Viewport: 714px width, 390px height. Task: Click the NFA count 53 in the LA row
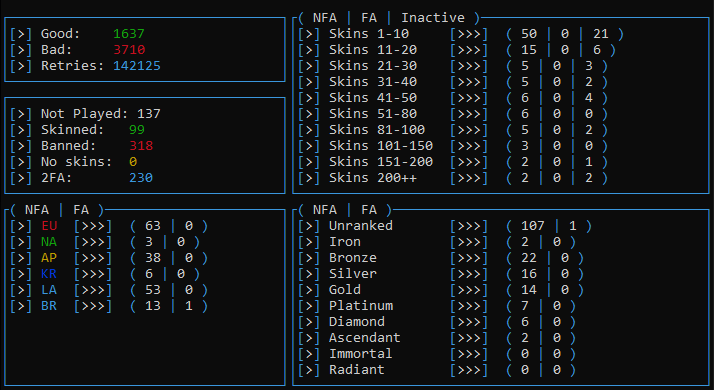click(153, 290)
